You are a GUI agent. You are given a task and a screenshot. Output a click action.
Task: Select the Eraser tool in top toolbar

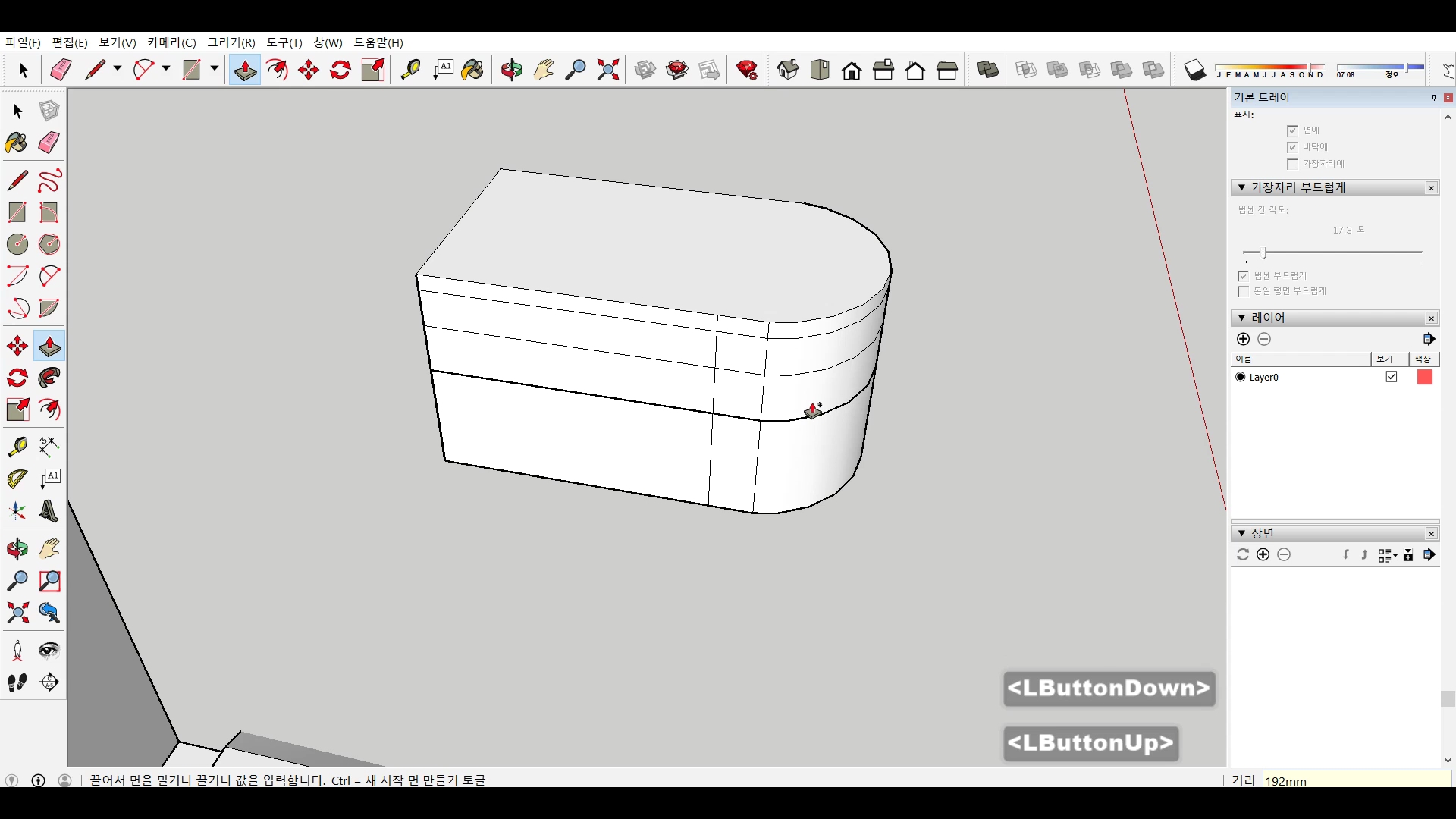point(61,70)
